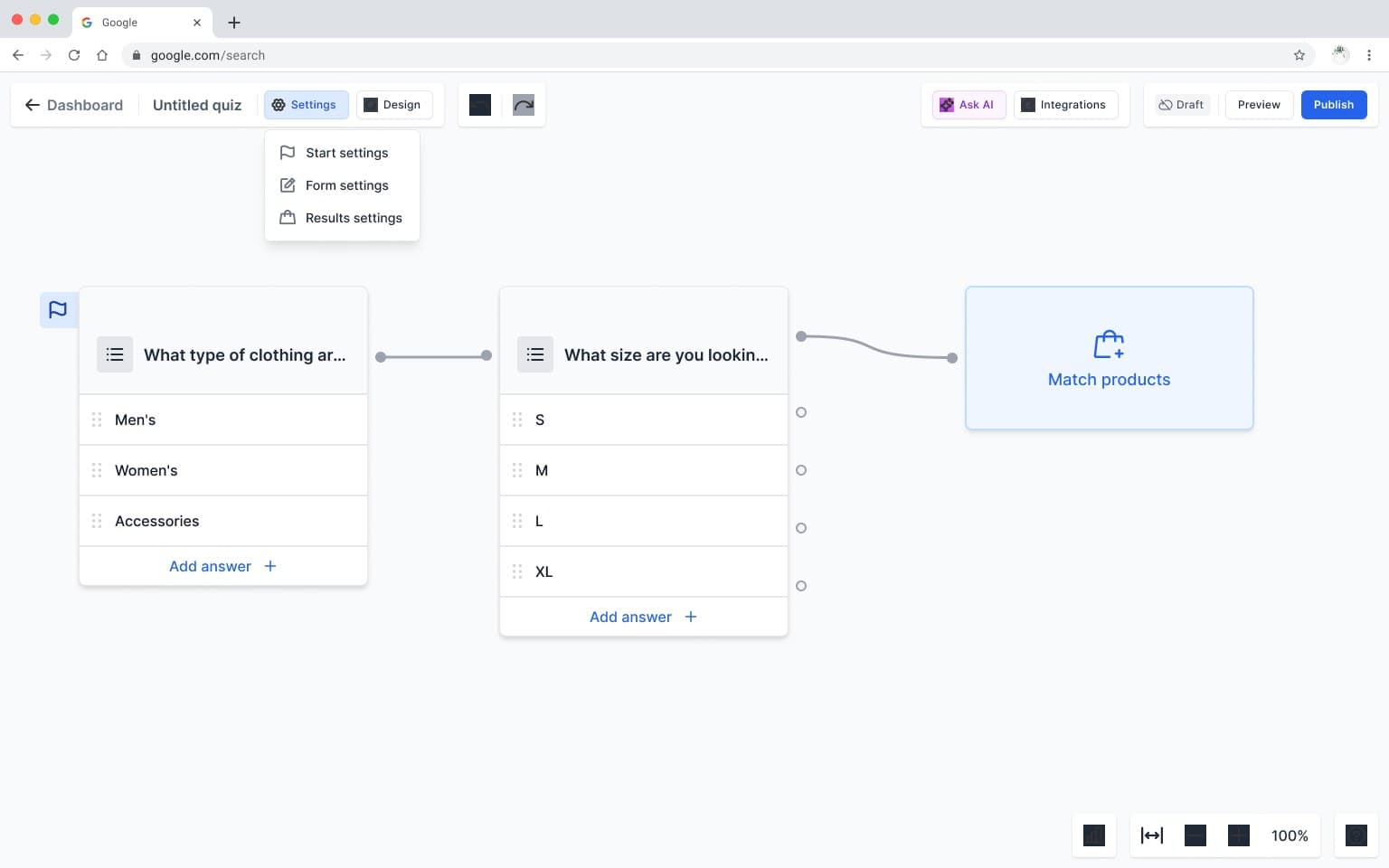The image size is (1389, 868).
Task: Zoom out with the minus icon
Action: [x=1195, y=835]
